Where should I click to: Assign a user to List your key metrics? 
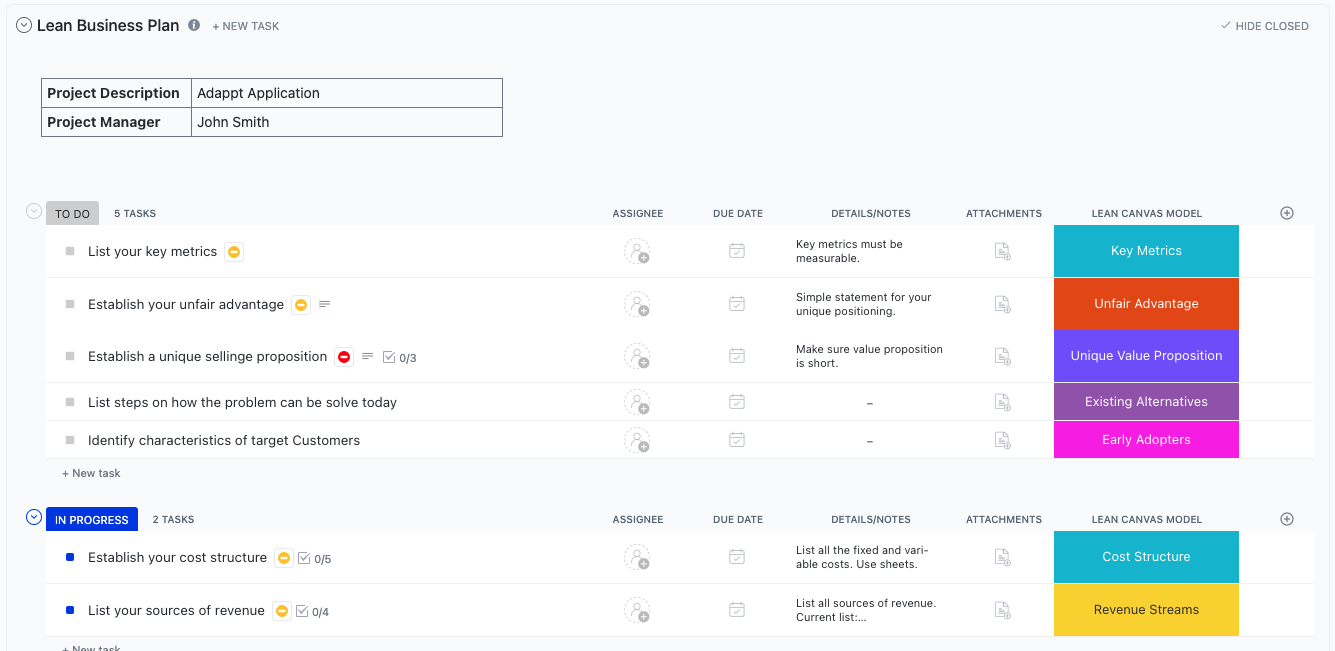click(x=637, y=251)
